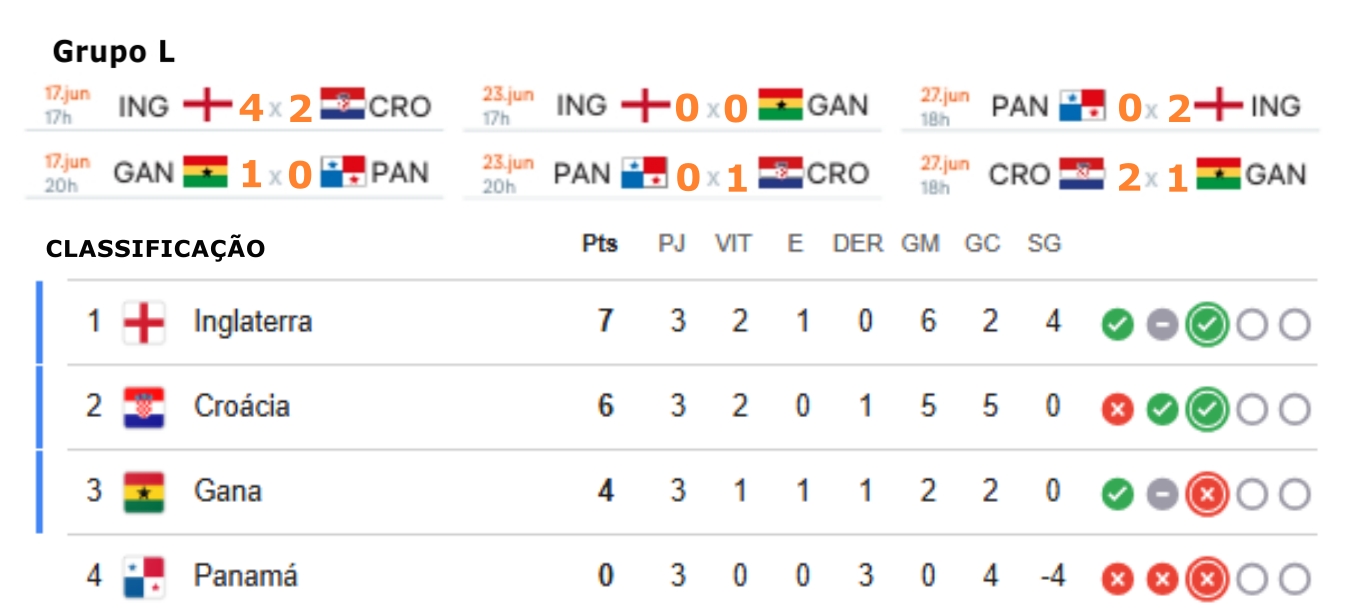Open ING 4 x 2 CRO match

(x=236, y=107)
